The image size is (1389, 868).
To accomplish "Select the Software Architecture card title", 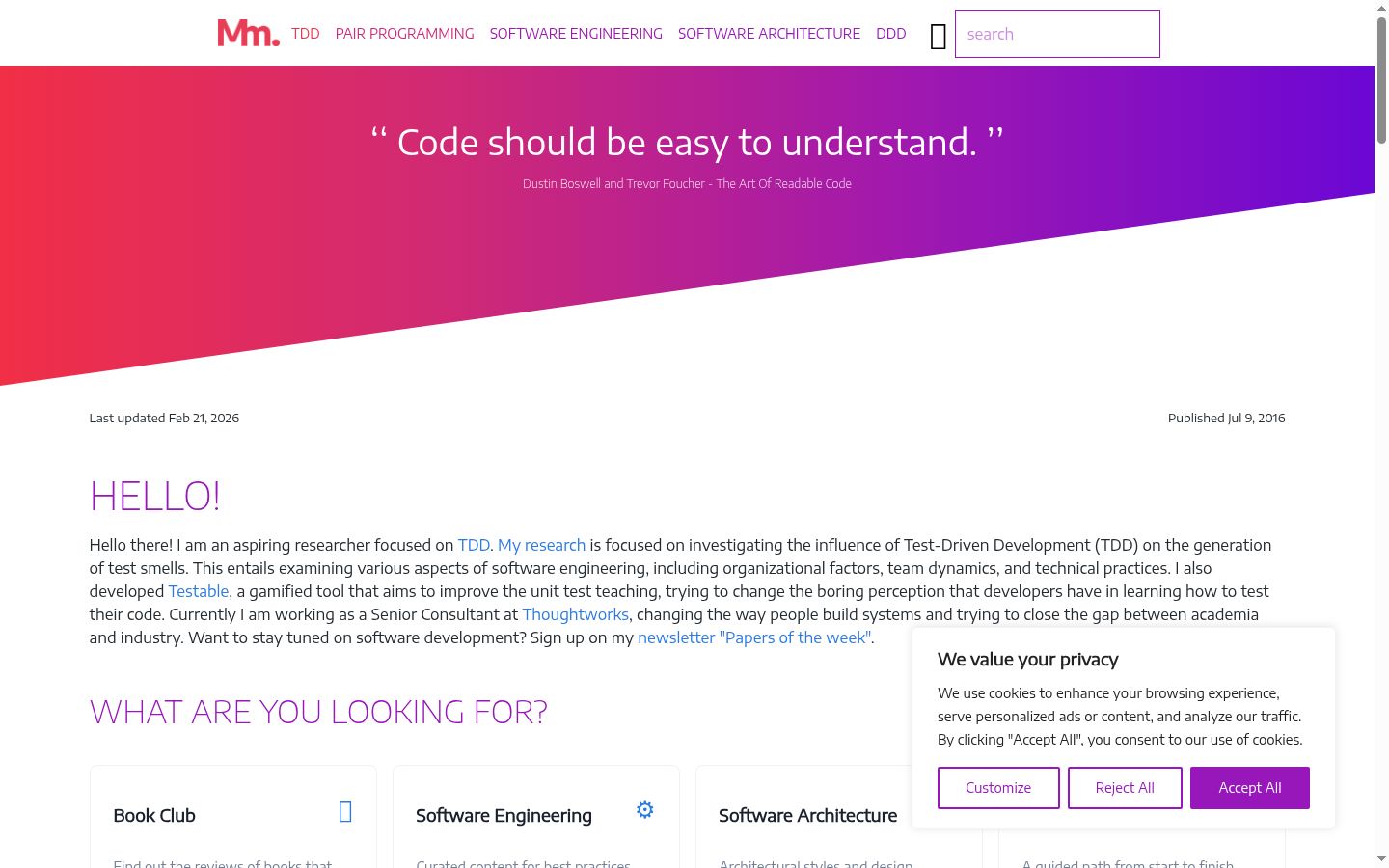I will point(807,815).
